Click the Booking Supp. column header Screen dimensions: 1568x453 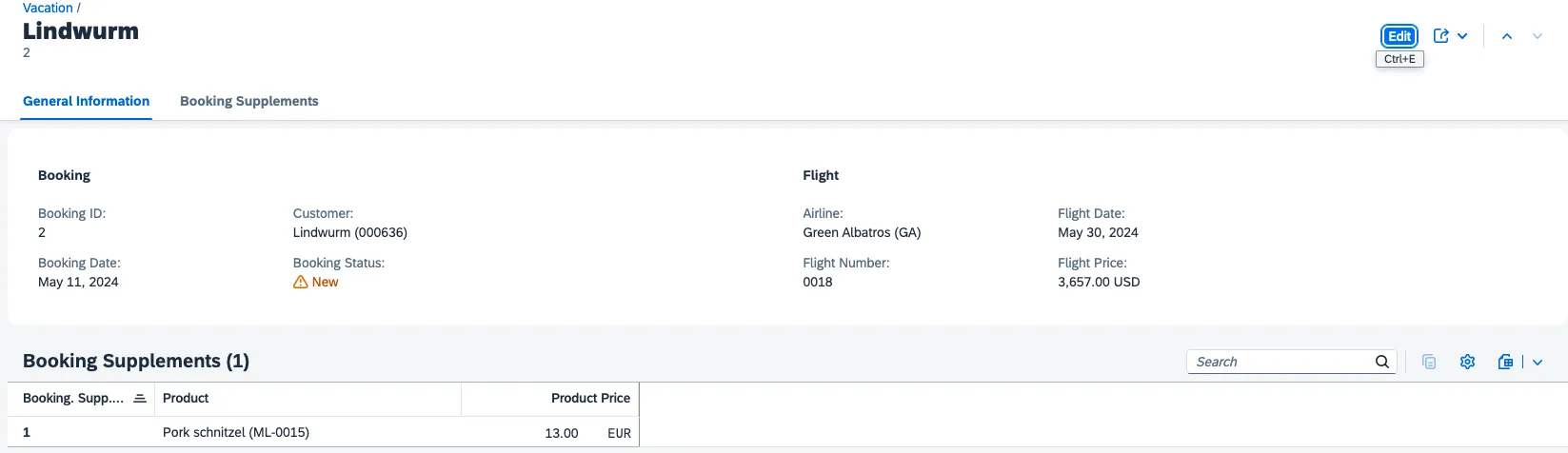(73, 398)
